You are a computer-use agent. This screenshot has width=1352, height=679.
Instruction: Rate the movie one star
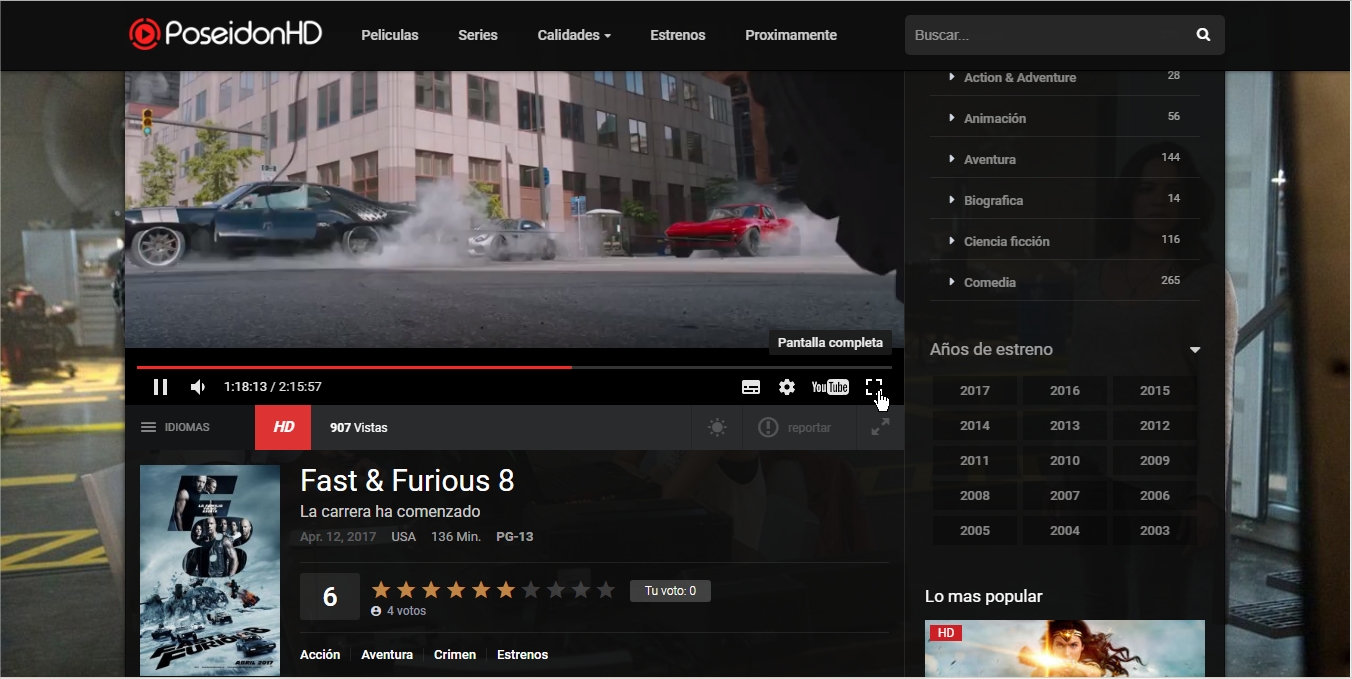(x=381, y=590)
